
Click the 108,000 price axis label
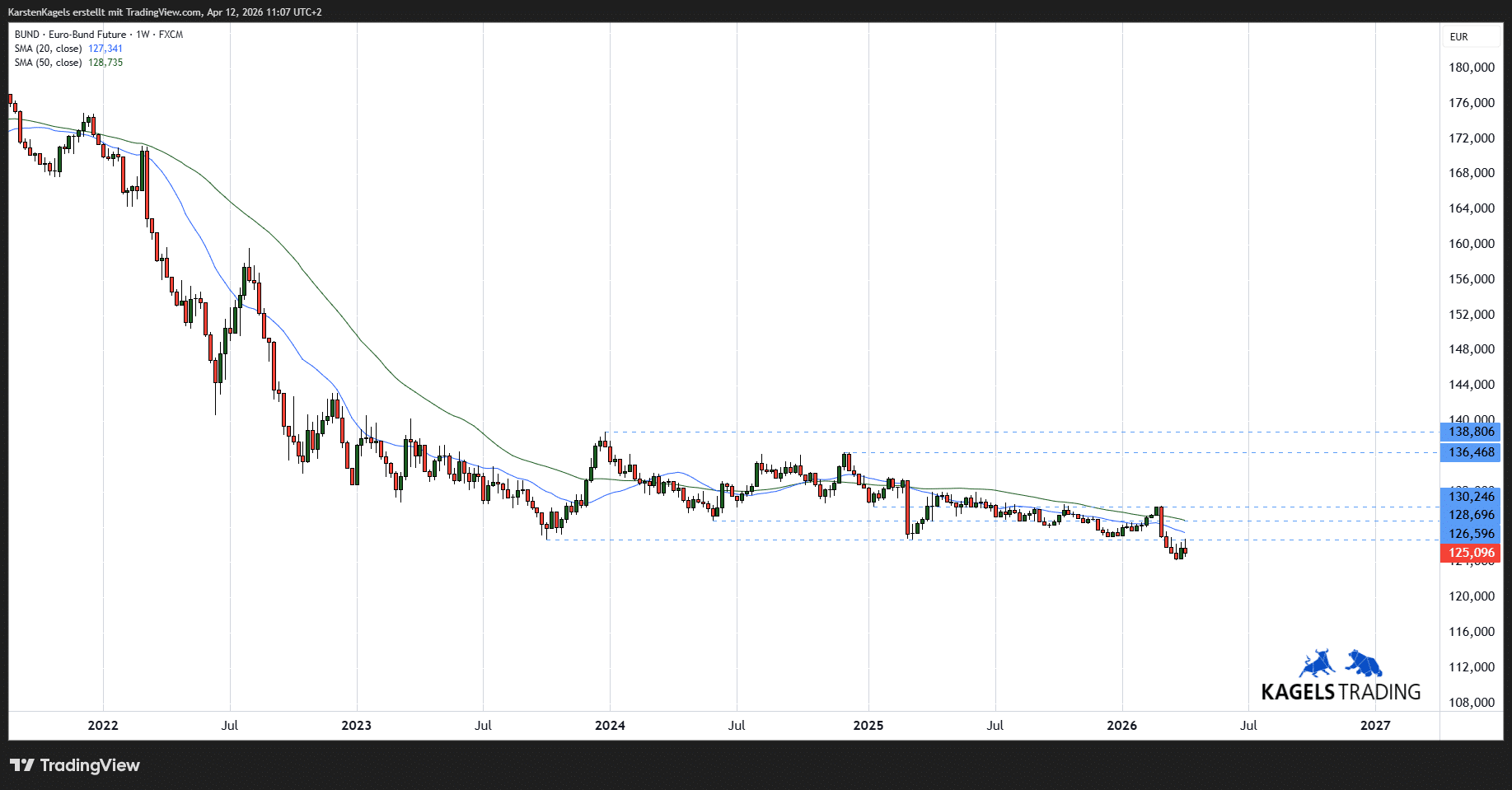(1472, 703)
